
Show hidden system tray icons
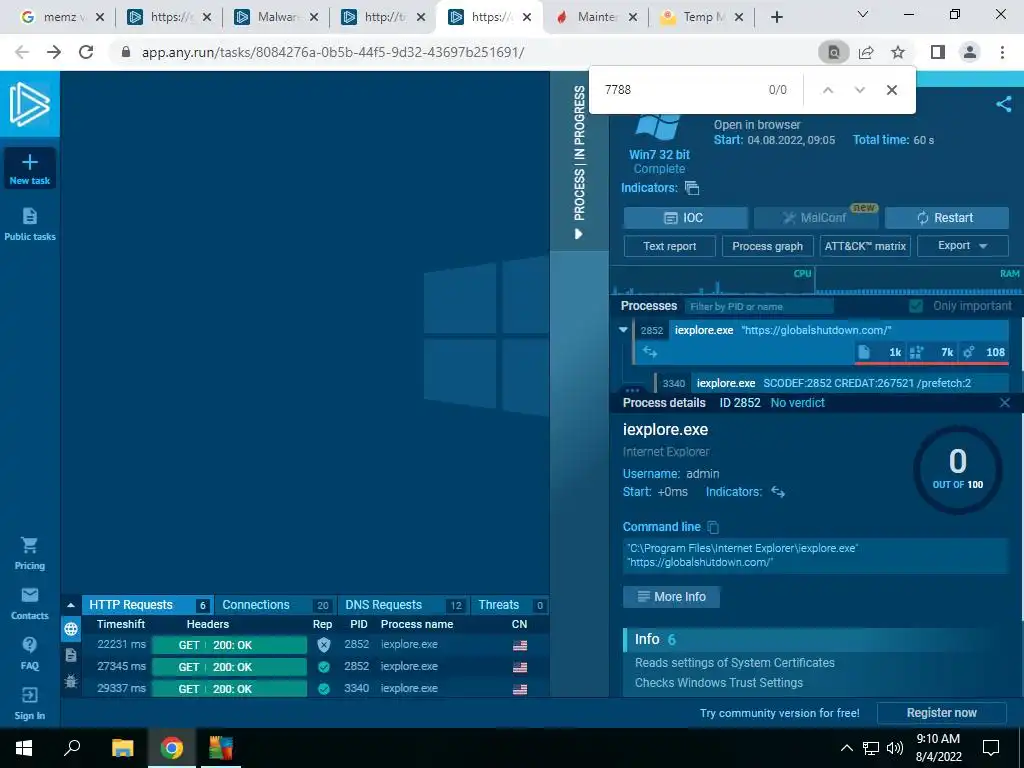tap(846, 748)
